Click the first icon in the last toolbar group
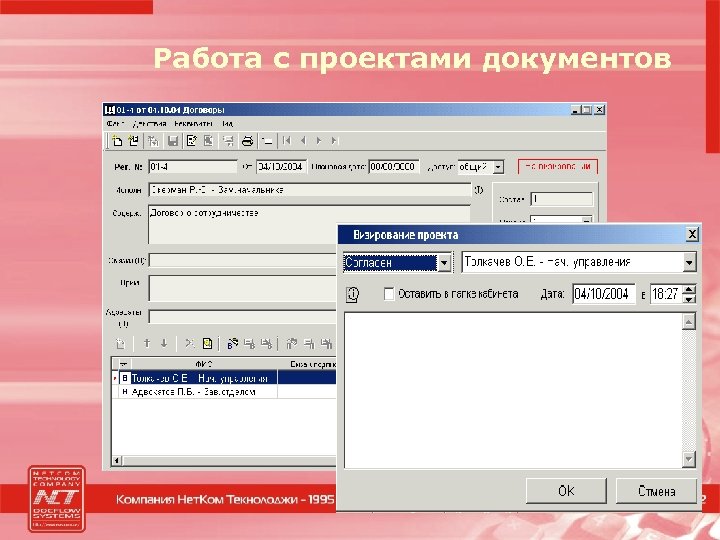 (x=292, y=343)
